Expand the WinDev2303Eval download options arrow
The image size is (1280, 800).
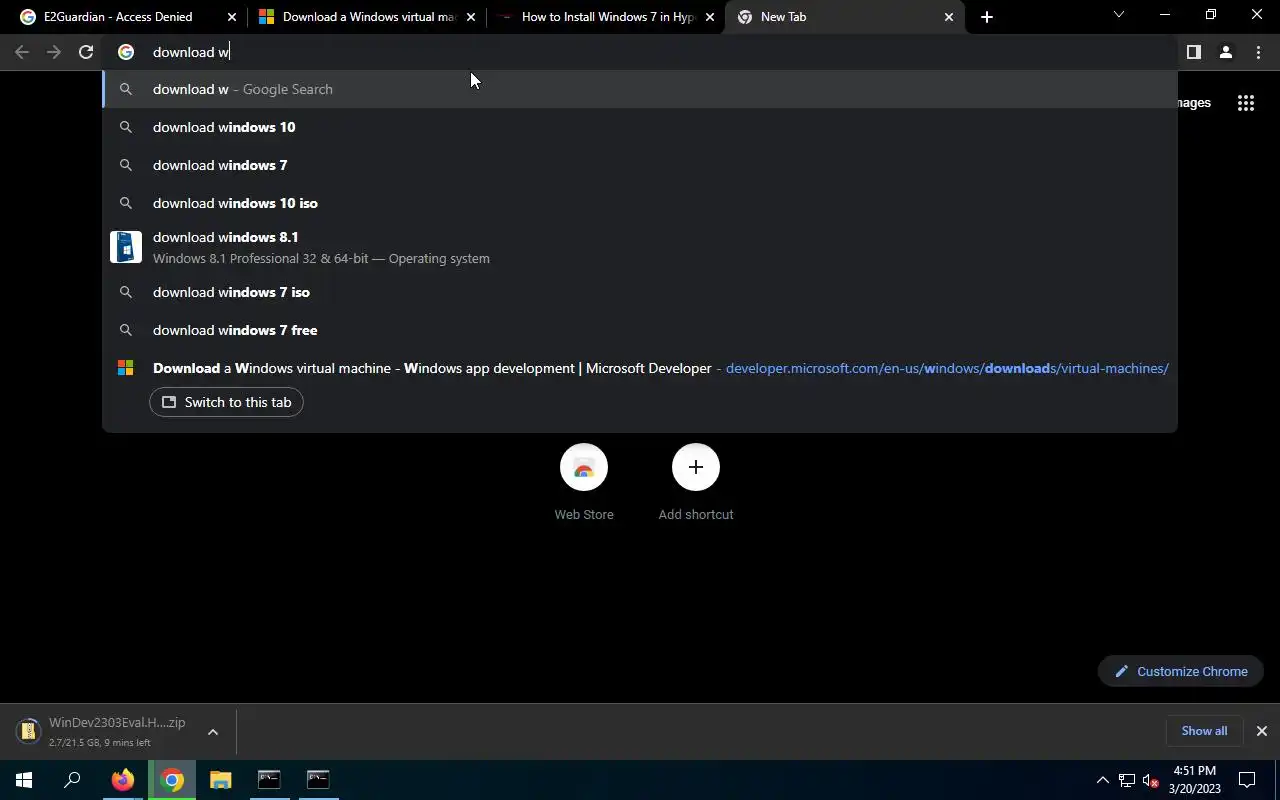(x=213, y=732)
